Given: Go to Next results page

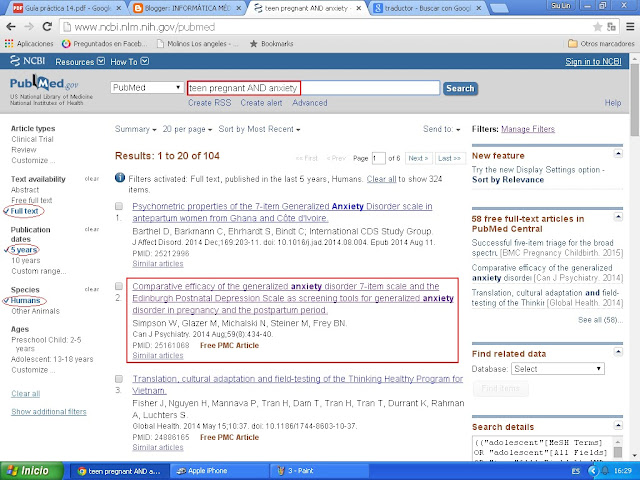Looking at the screenshot, I should 418,158.
